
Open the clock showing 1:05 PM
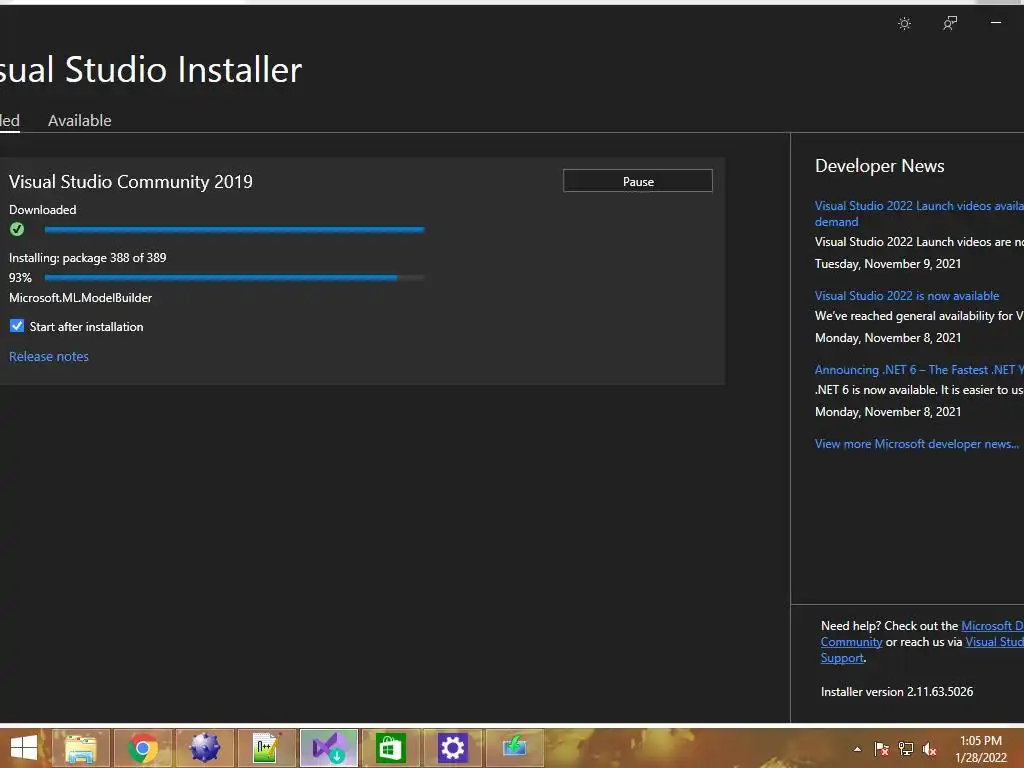tap(981, 749)
